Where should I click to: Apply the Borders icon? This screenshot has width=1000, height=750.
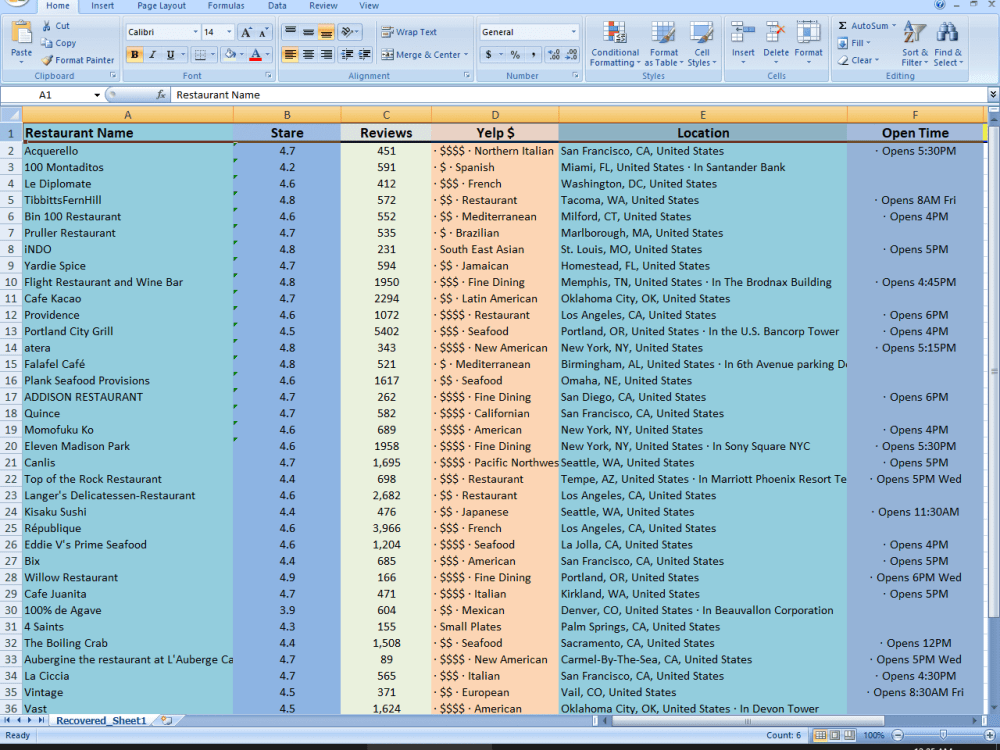click(200, 55)
